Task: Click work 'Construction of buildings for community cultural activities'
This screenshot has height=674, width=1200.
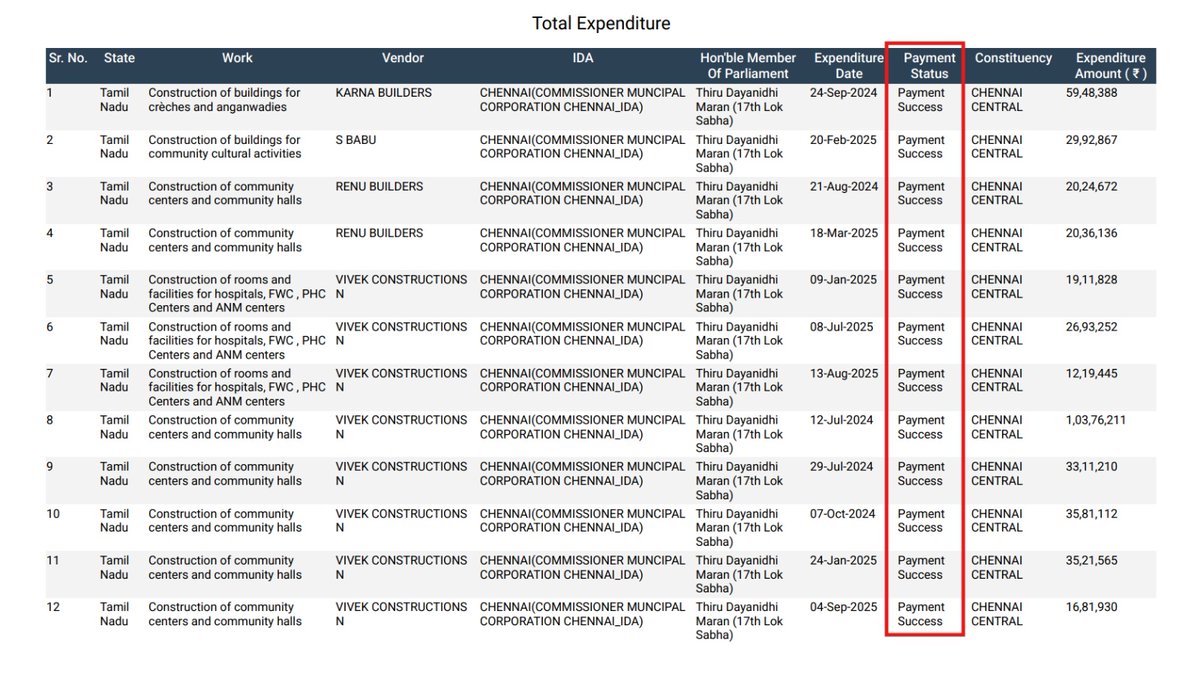Action: coord(224,147)
